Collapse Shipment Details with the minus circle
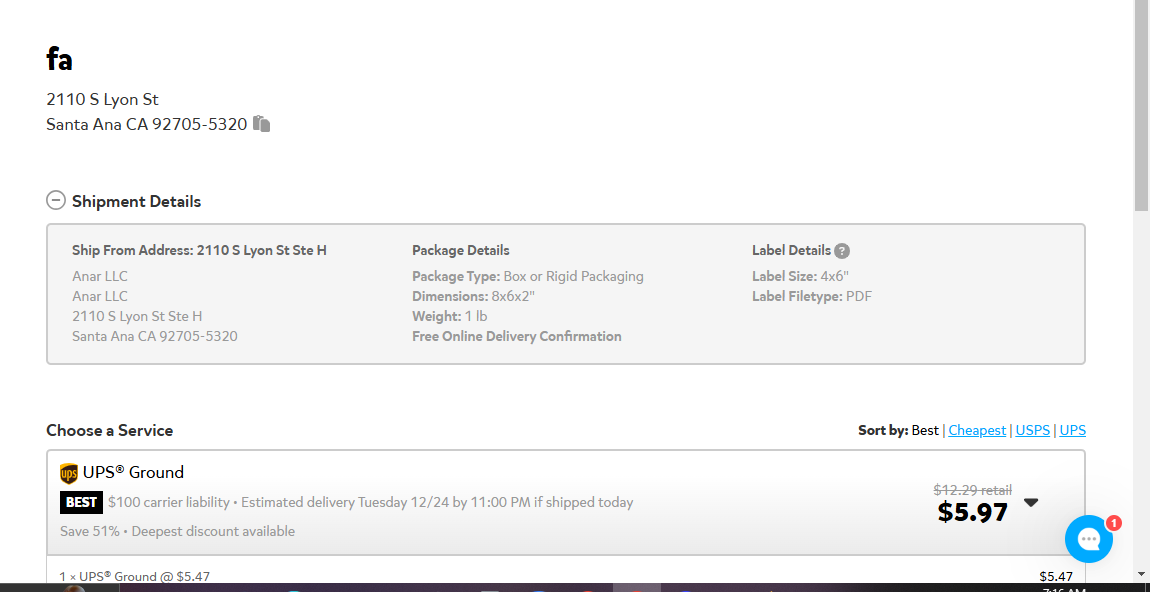 pyautogui.click(x=56, y=200)
